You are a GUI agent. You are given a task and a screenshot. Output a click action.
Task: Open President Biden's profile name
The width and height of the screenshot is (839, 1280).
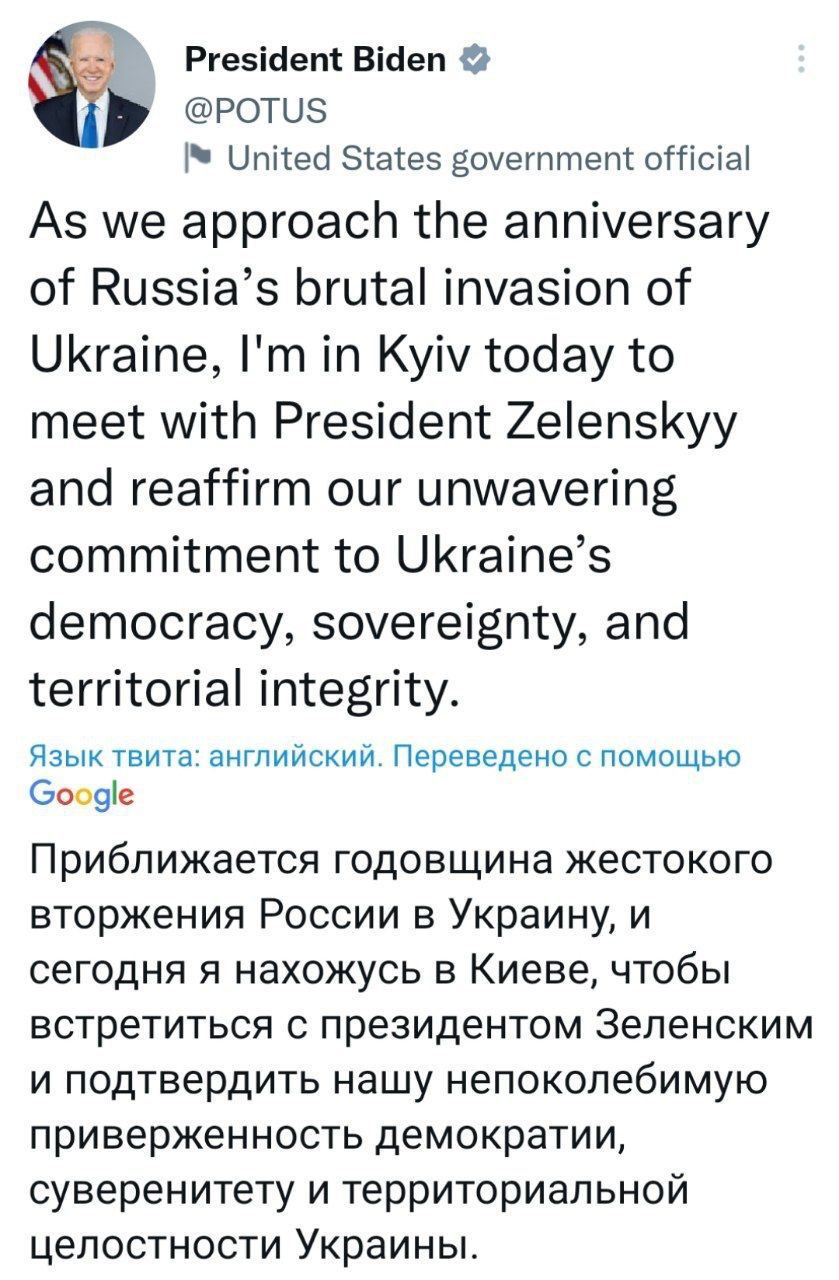(318, 58)
